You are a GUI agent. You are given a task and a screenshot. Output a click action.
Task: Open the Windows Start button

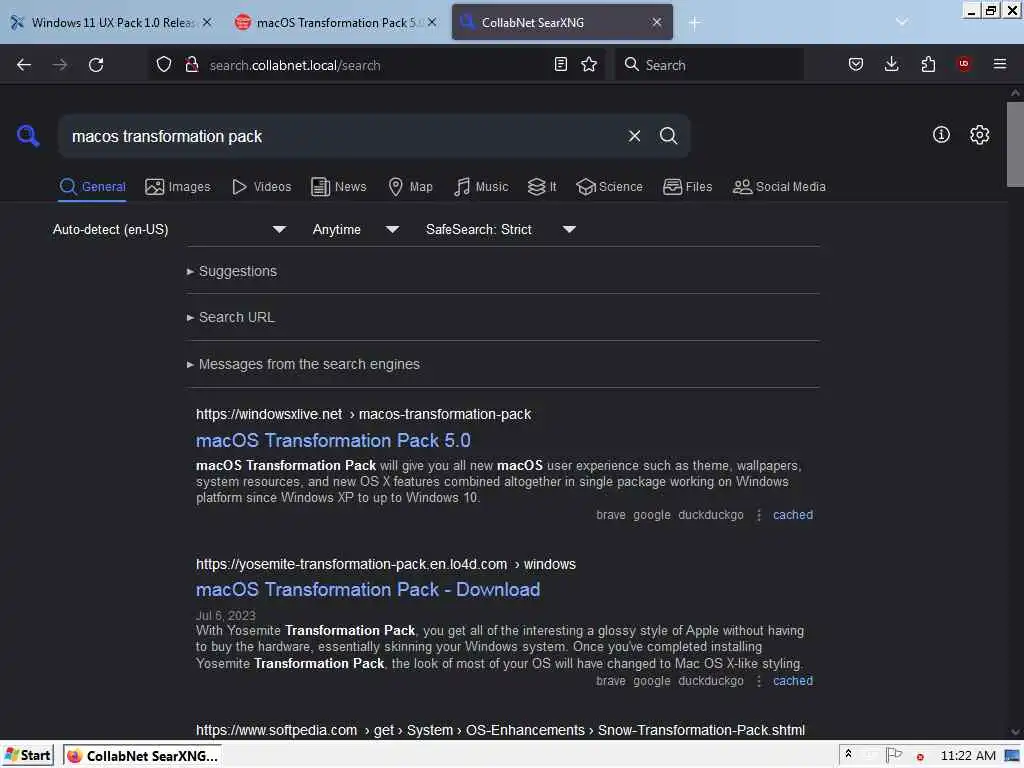point(27,756)
